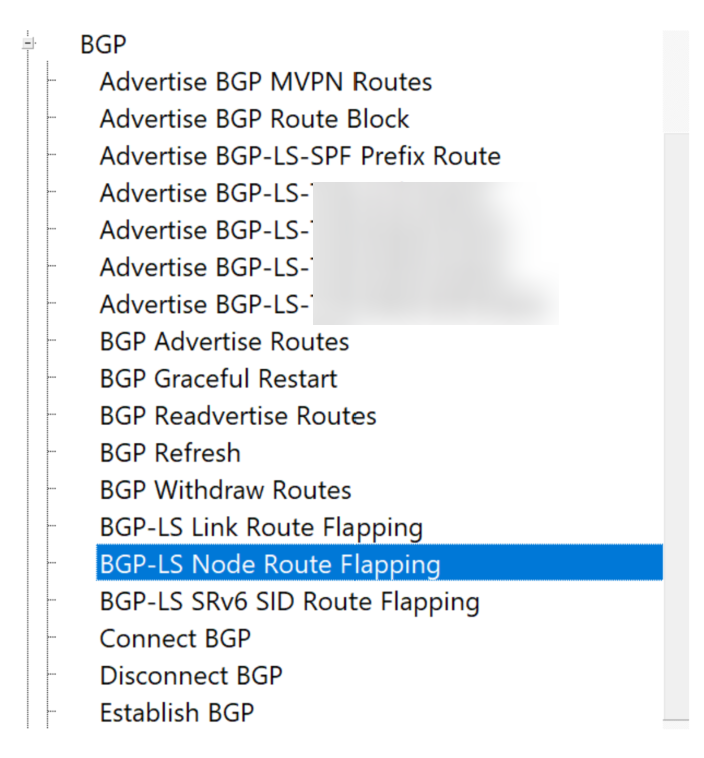Select BGP Advertise Routes item
704x758 pixels.
point(224,342)
